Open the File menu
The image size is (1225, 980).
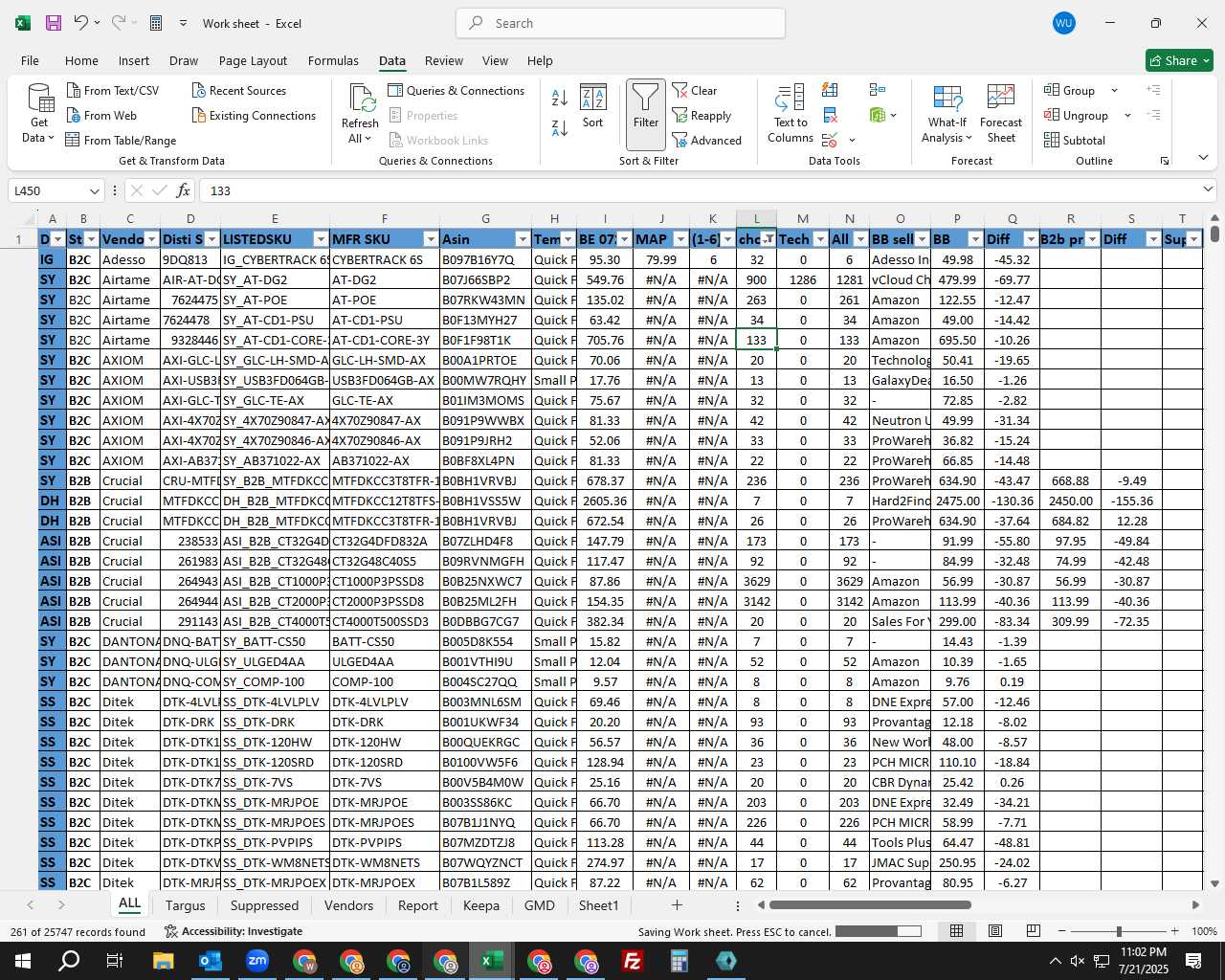pyautogui.click(x=30, y=60)
